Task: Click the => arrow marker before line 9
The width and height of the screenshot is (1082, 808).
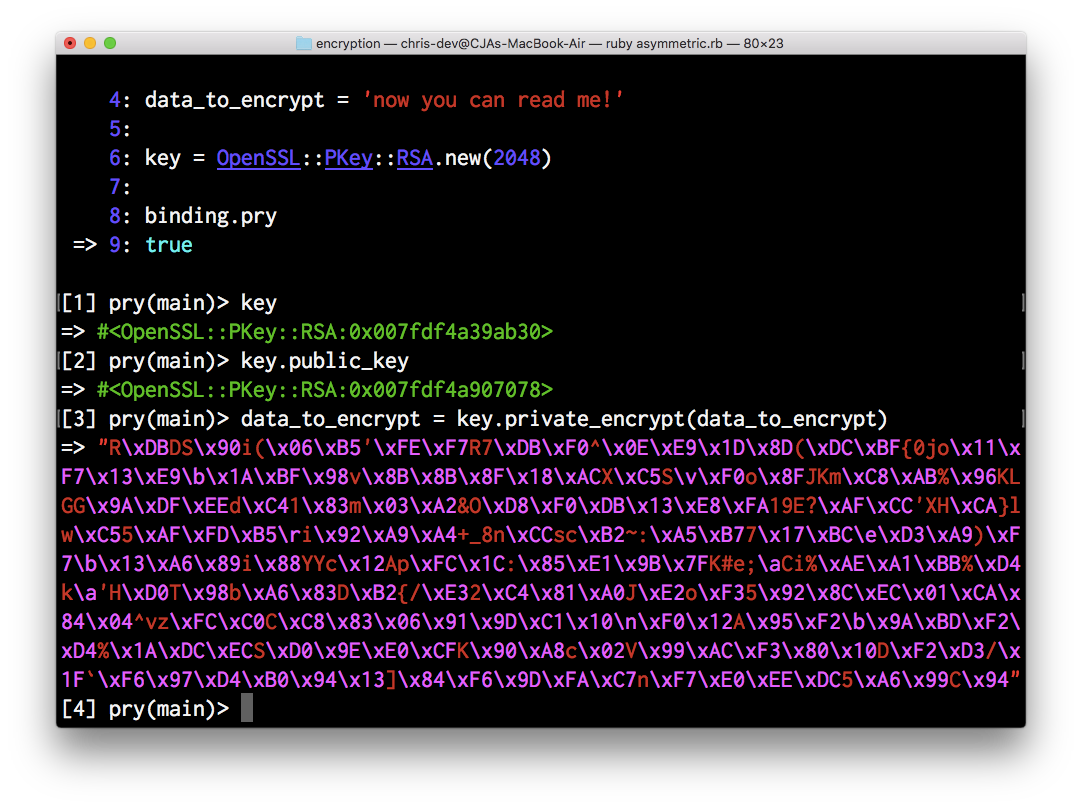Action: tap(85, 245)
